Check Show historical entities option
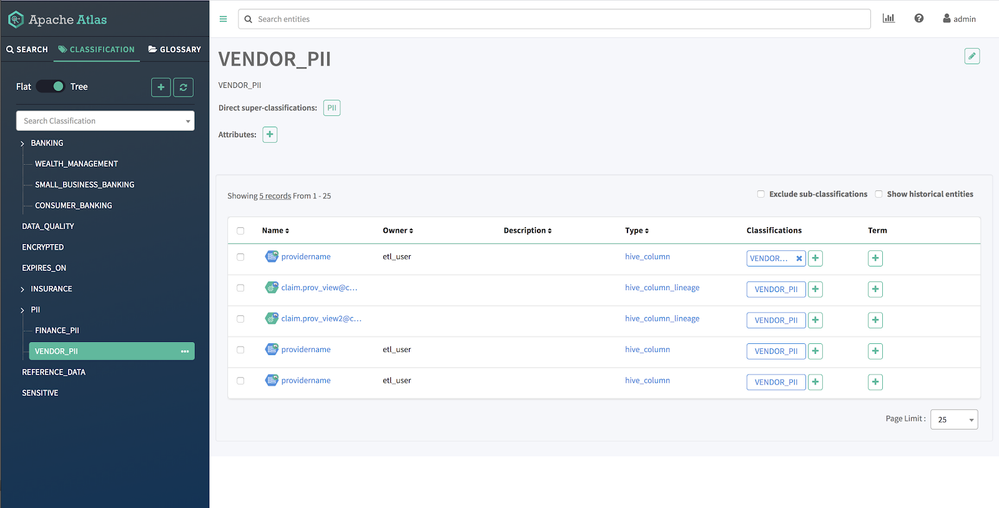Screen dimensions: 999x508 [x=879, y=194]
